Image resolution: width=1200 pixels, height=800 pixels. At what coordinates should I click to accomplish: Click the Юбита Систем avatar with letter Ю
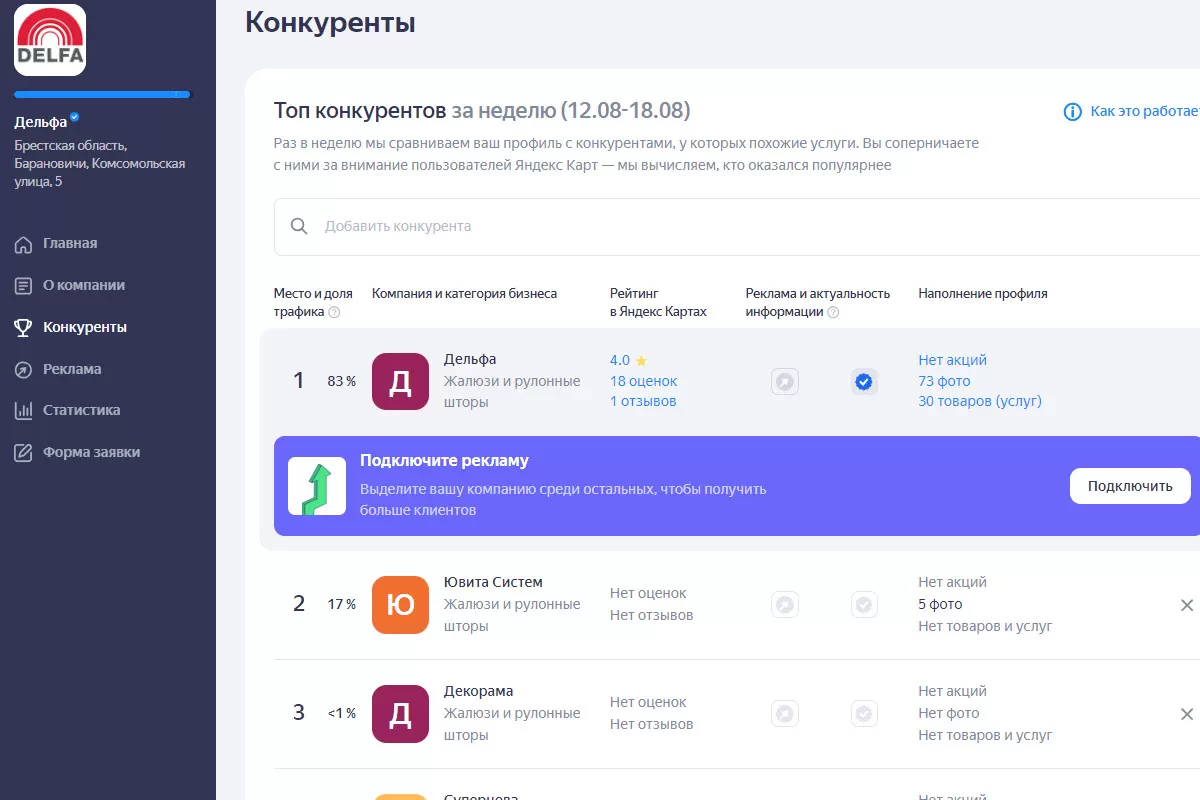(400, 604)
